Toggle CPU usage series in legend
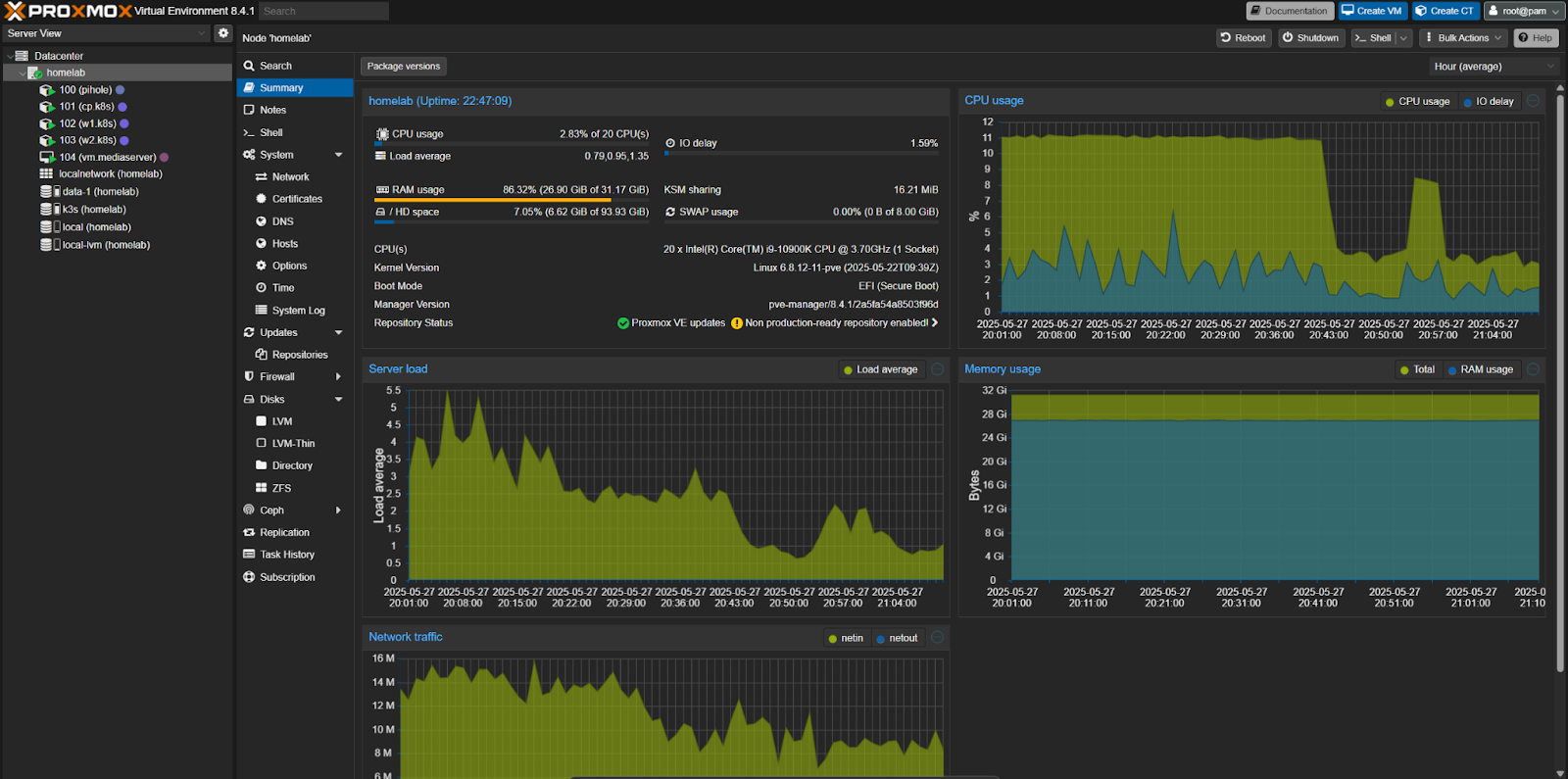 coord(1417,102)
